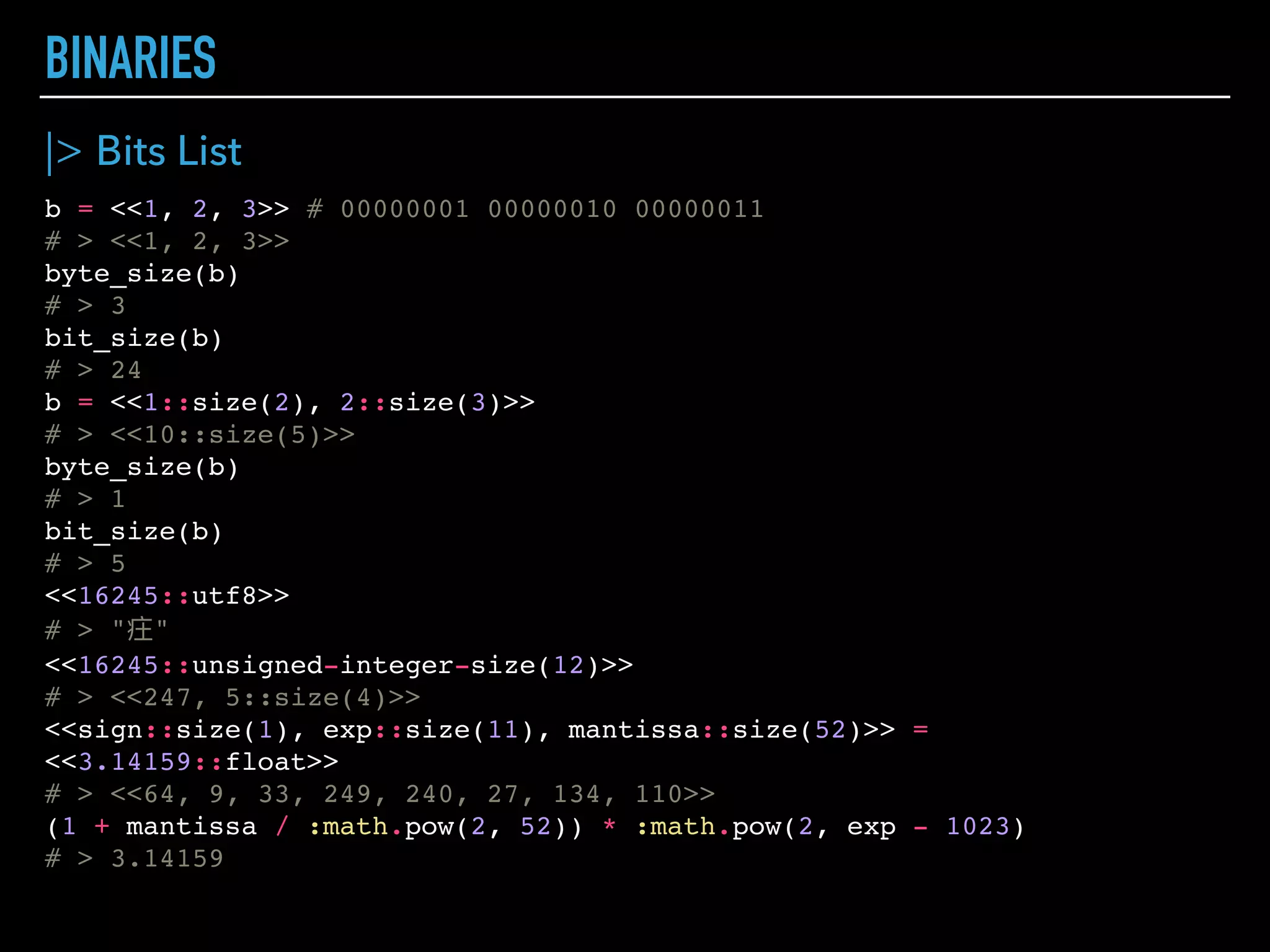Click the first 'byte_size(b)' line
Viewport: 1270px width, 952px height.
click(x=142, y=274)
